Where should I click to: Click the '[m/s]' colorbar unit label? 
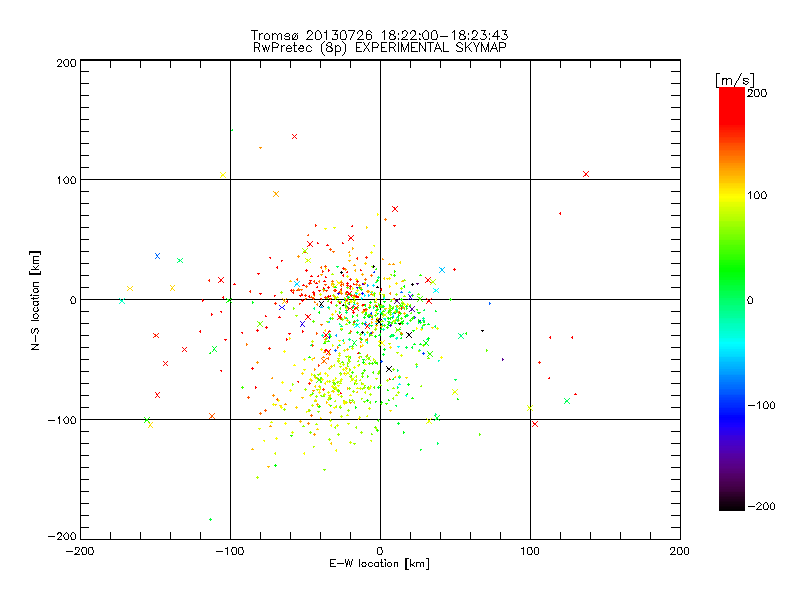pos(735,80)
